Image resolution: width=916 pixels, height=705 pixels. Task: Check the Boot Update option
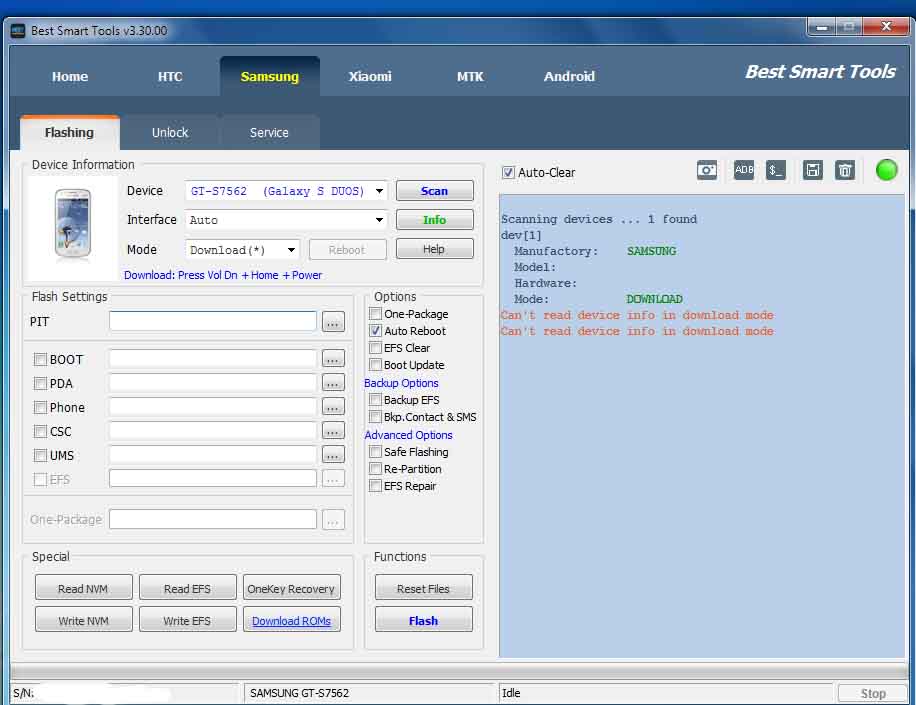pyautogui.click(x=376, y=364)
